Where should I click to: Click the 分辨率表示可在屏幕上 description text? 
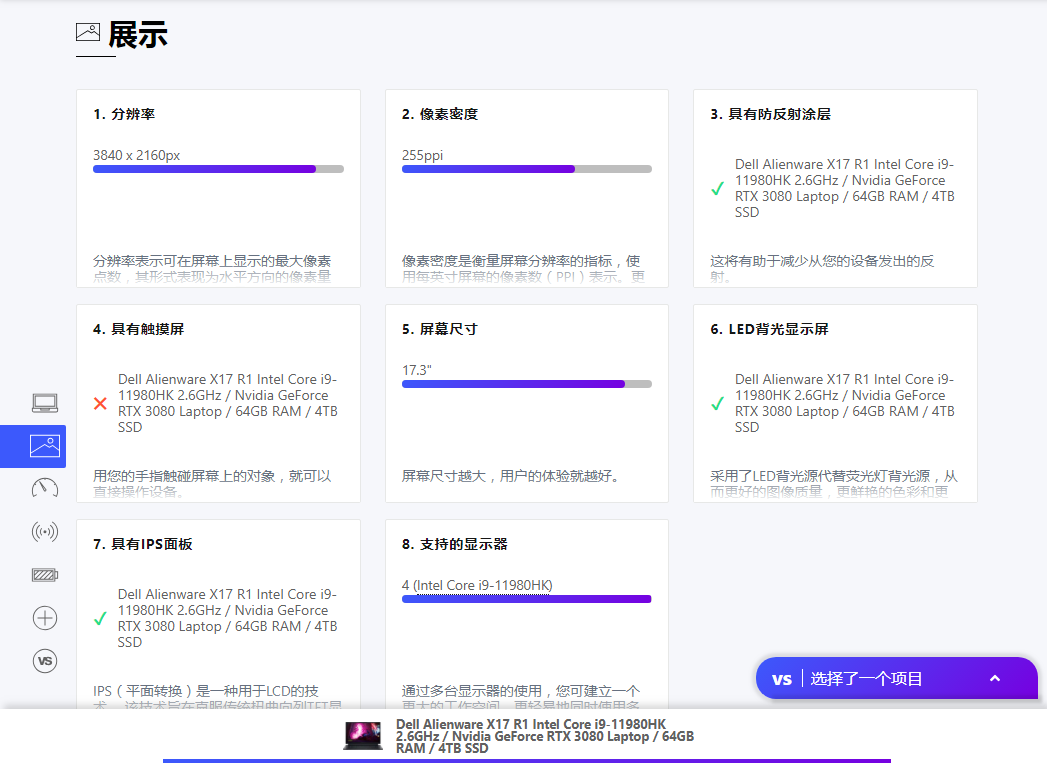pyautogui.click(x=212, y=268)
